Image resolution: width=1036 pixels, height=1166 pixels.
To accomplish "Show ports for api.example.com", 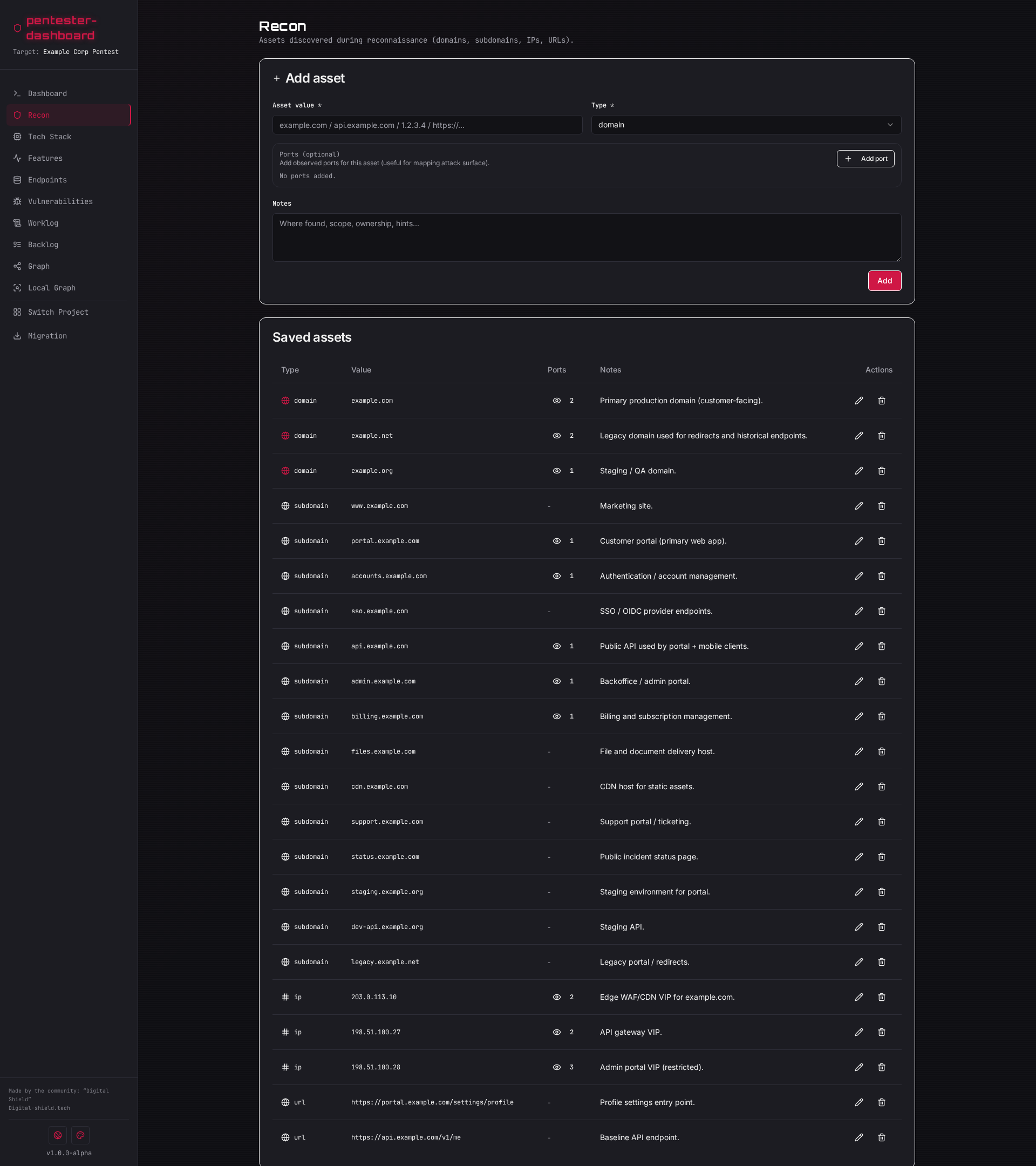I will click(x=556, y=646).
